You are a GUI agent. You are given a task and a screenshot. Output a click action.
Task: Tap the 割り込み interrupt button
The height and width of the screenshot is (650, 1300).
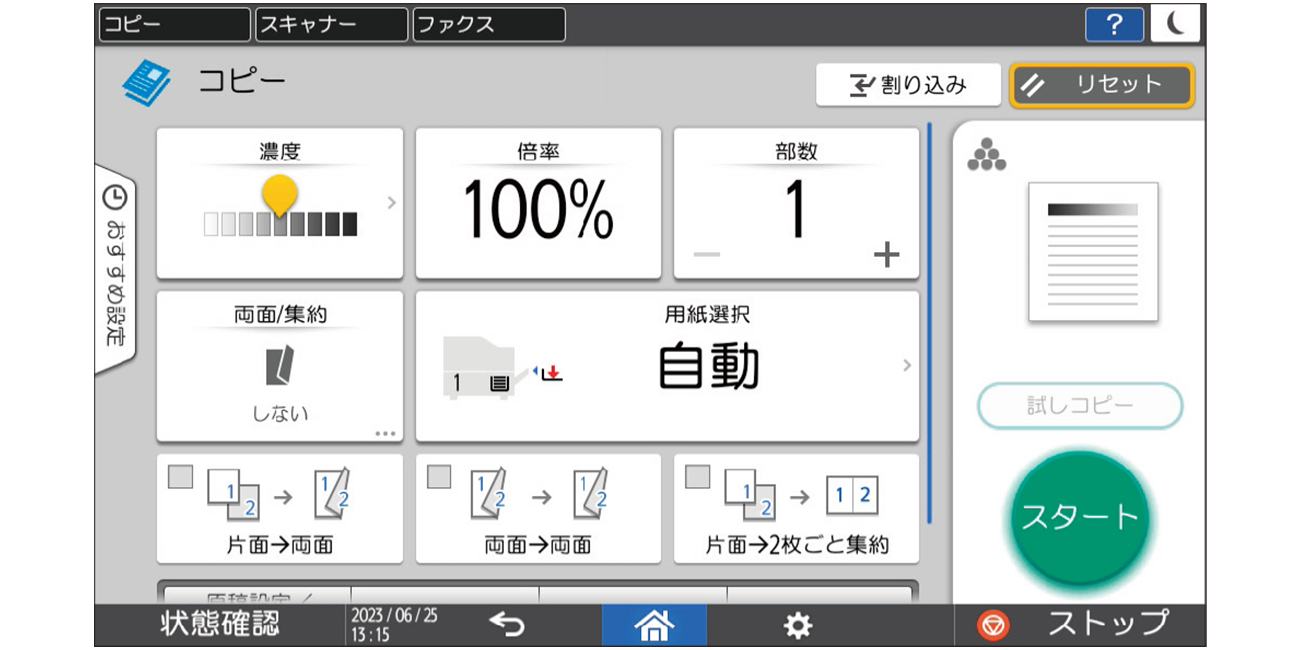tap(908, 85)
